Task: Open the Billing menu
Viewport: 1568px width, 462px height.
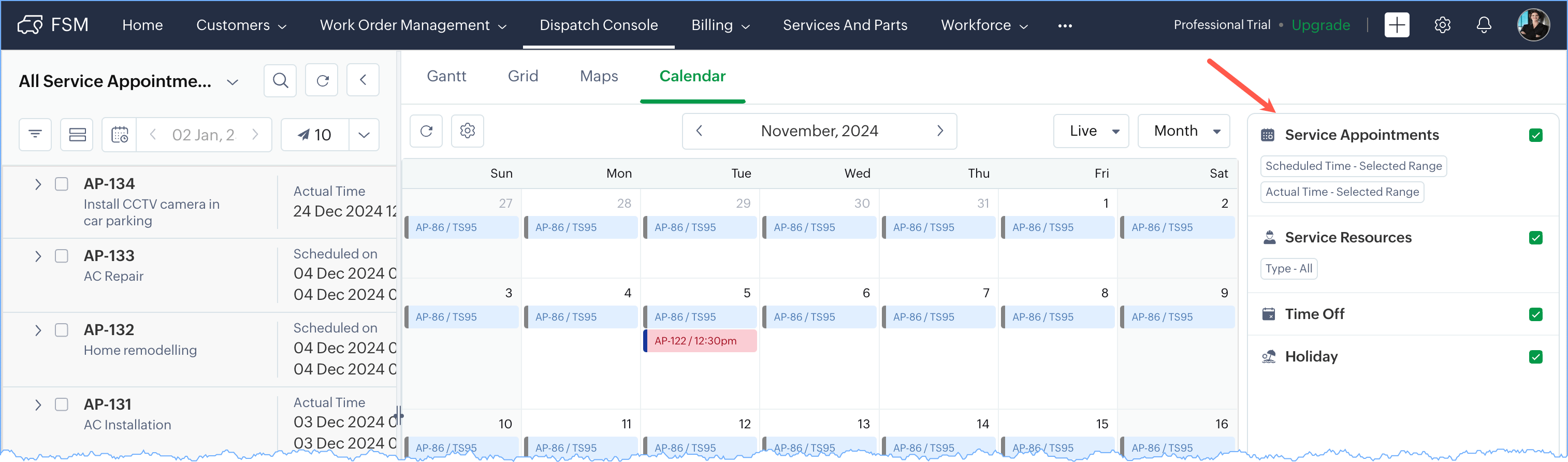Action: [x=720, y=25]
